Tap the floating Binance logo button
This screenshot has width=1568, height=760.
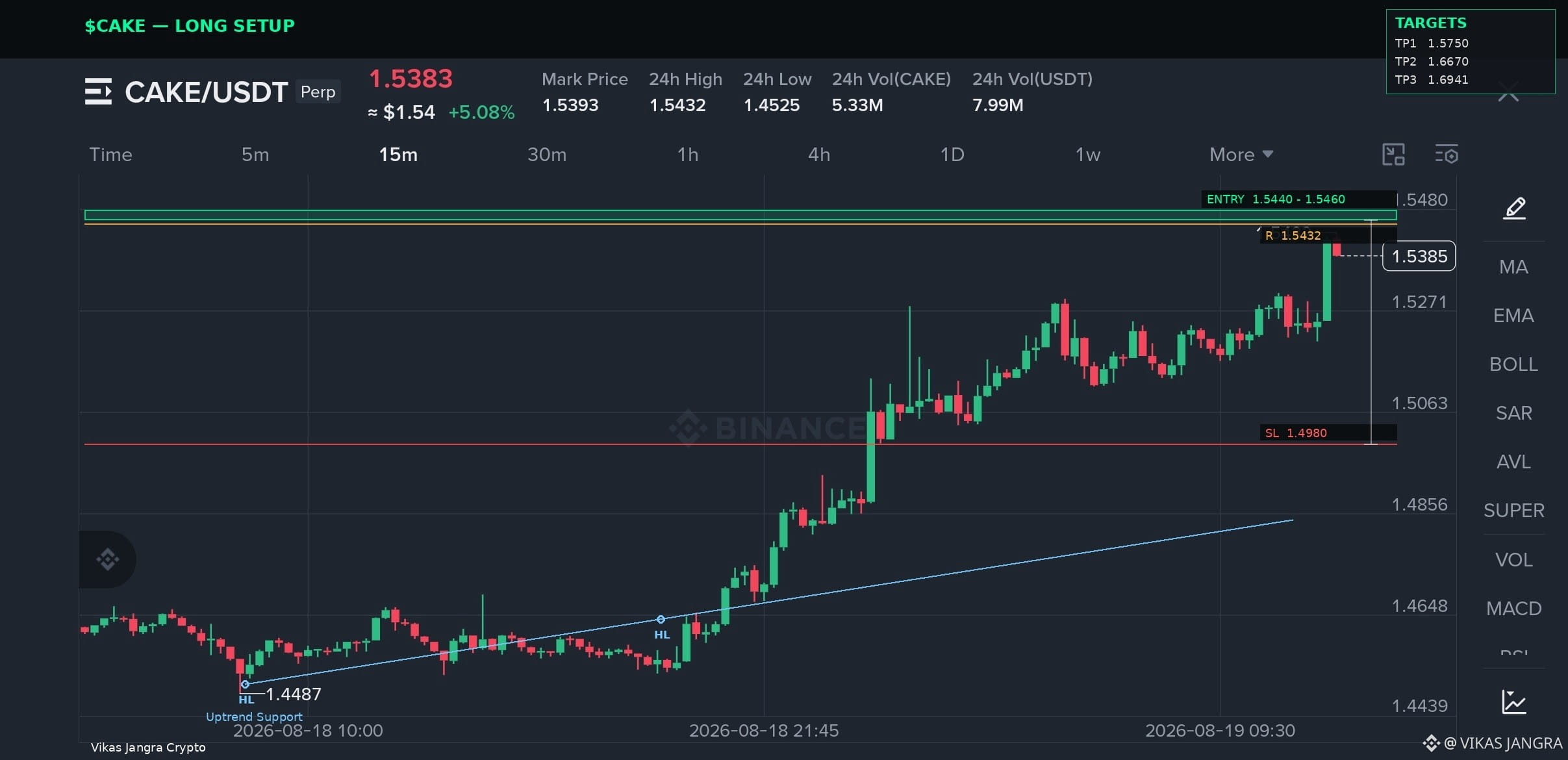108,559
